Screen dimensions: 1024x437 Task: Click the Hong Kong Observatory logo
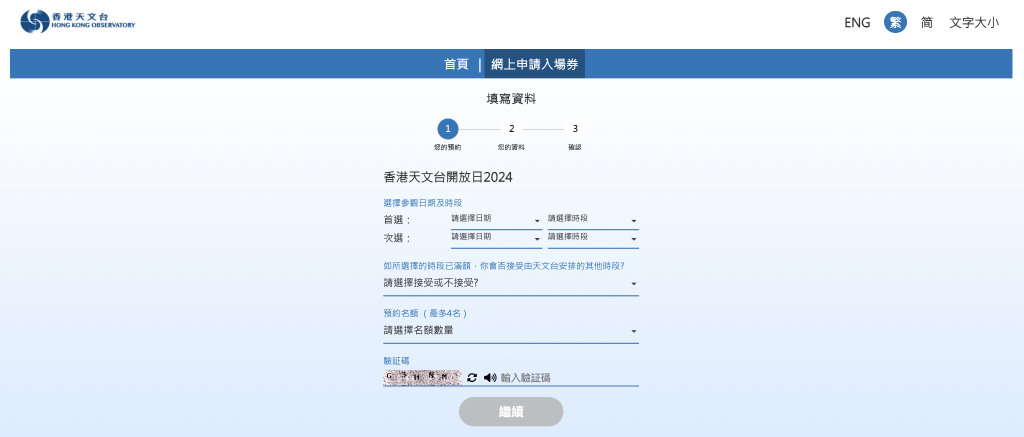tap(77, 21)
